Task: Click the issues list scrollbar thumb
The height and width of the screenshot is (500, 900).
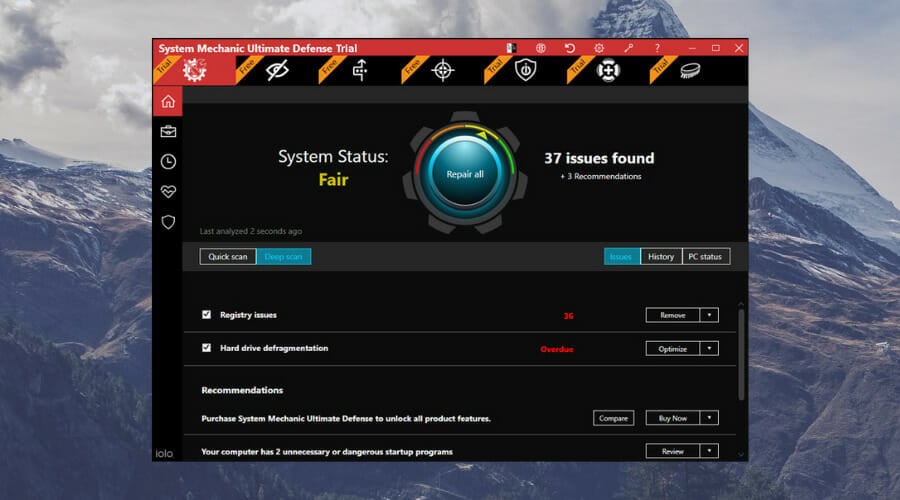Action: [741, 354]
